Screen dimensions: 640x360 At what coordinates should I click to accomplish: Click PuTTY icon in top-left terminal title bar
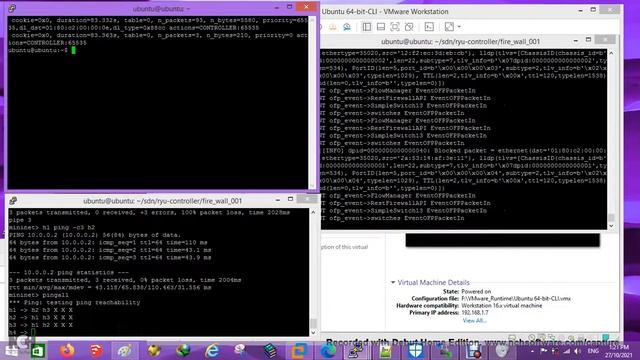point(12,8)
